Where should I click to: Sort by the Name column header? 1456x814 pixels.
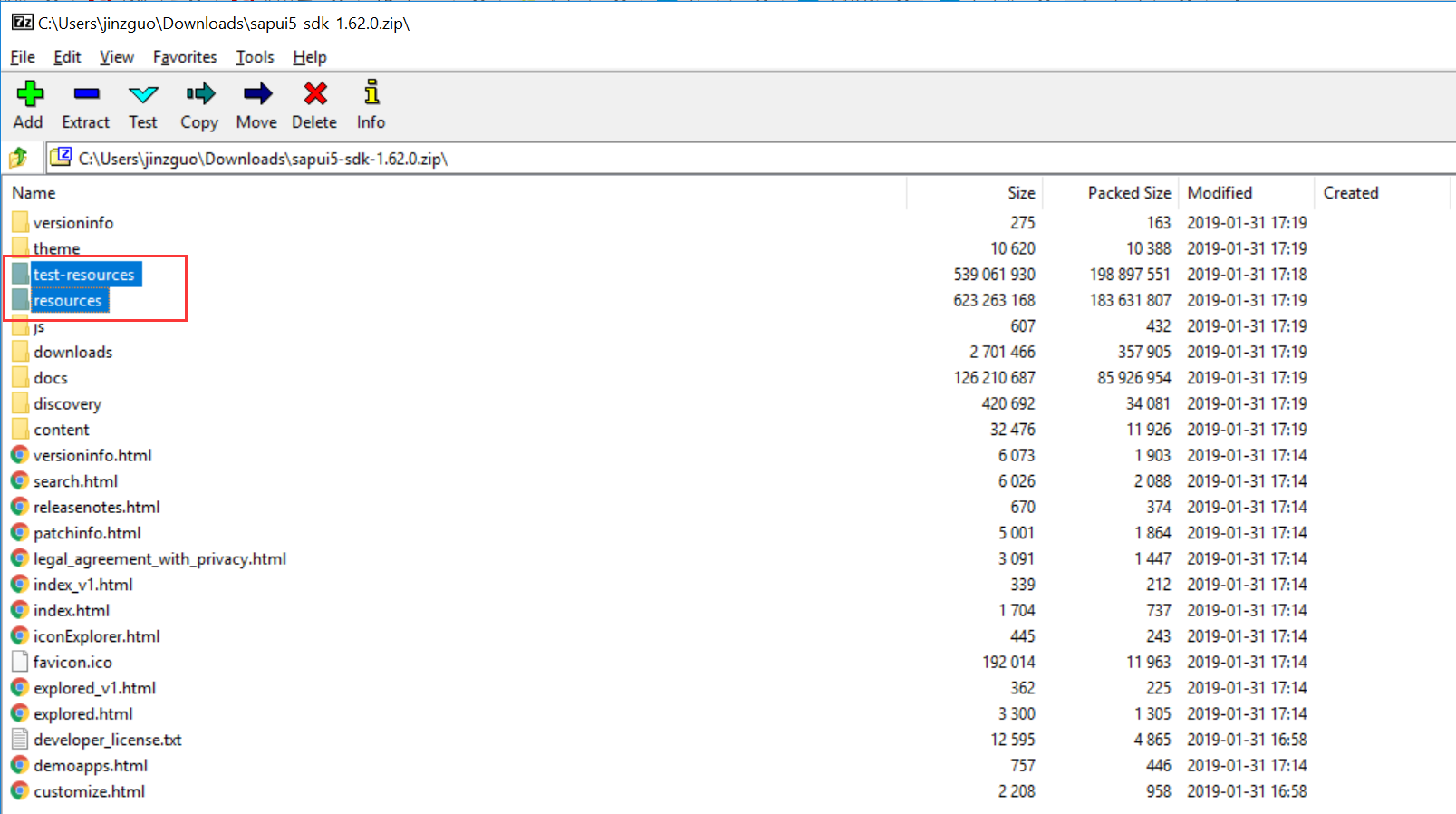(34, 193)
